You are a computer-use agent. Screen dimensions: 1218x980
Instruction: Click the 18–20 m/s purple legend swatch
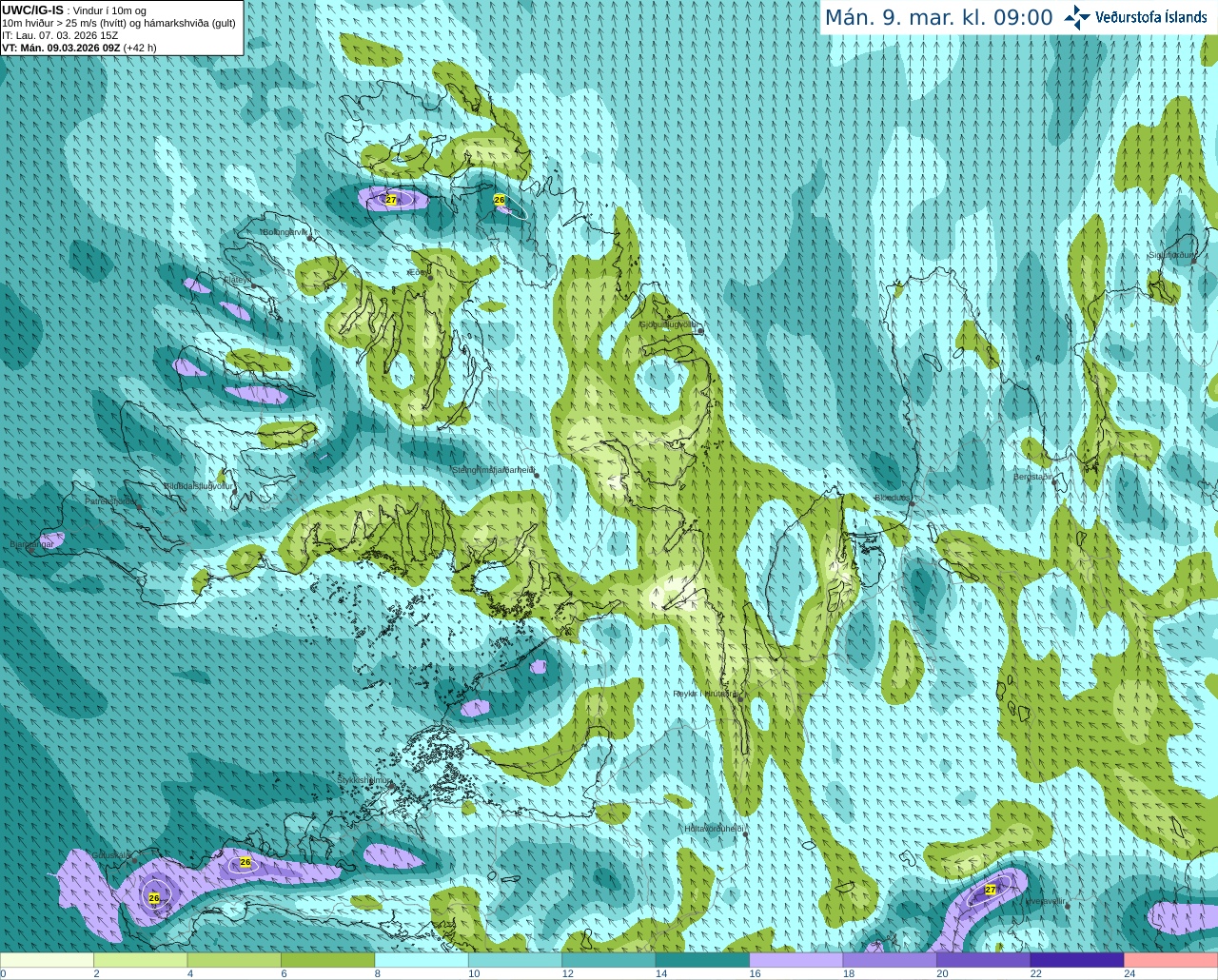890,961
